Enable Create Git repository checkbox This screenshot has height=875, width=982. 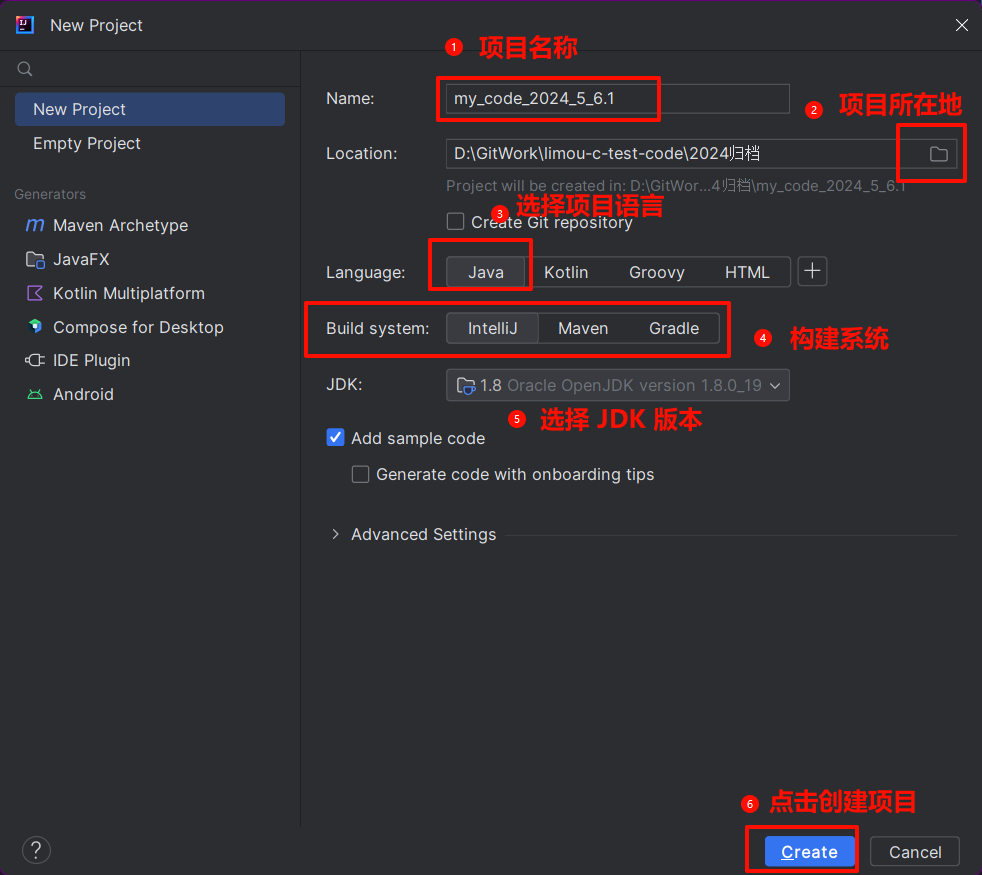point(456,222)
